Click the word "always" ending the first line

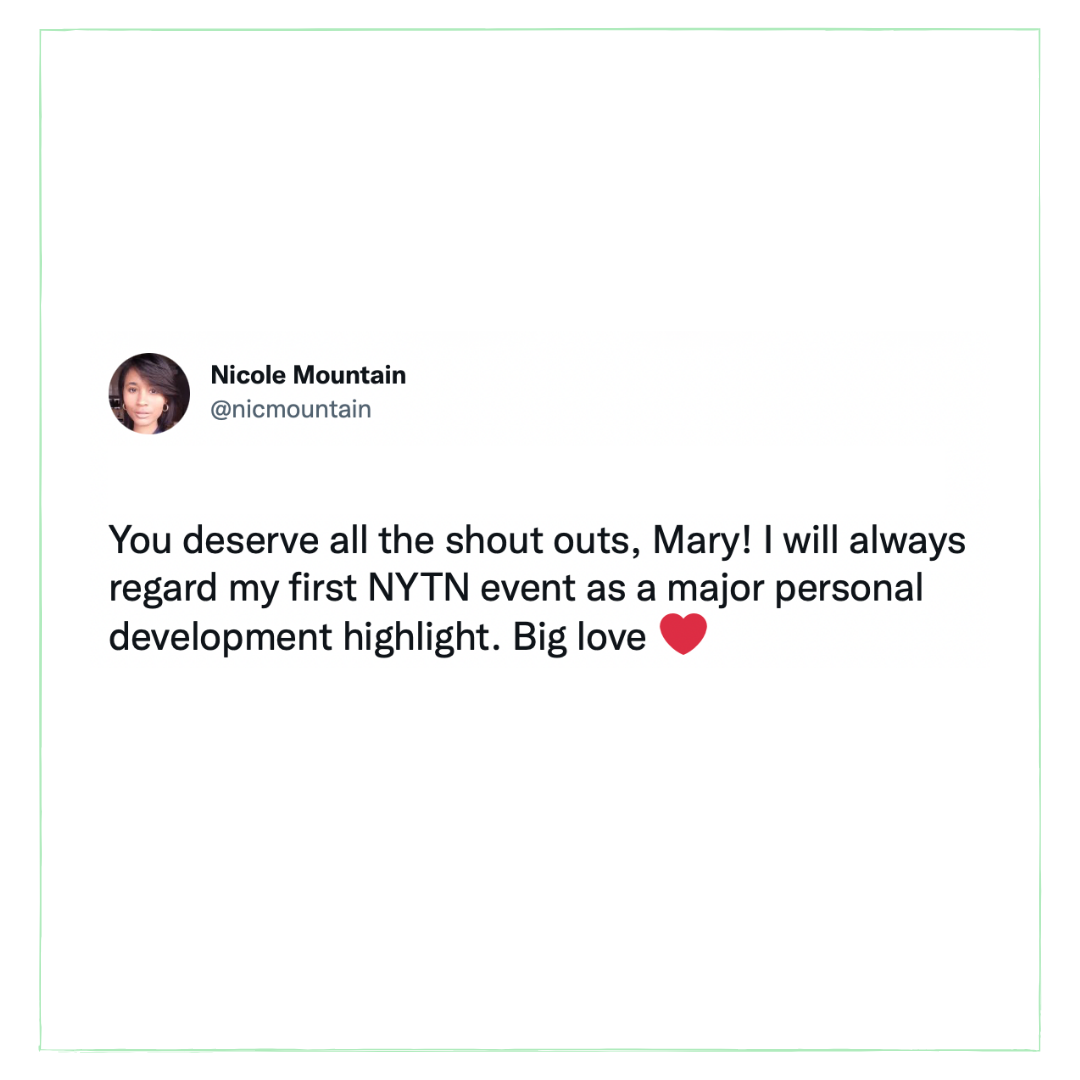[907, 541]
